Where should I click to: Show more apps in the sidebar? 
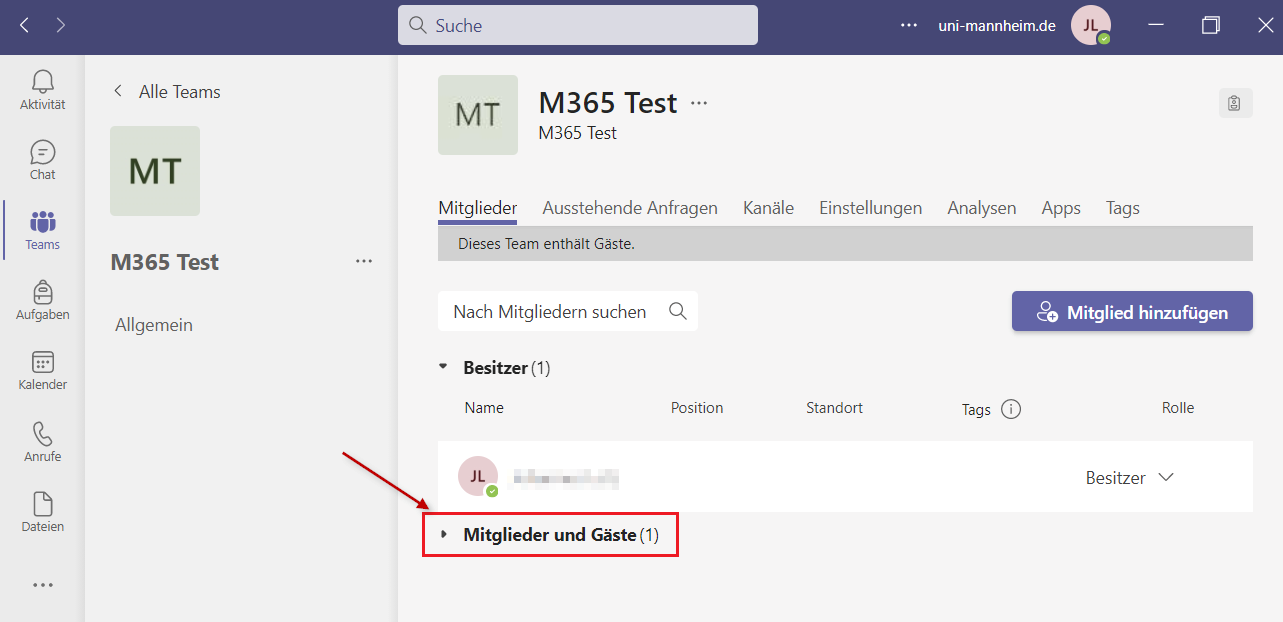tap(42, 585)
